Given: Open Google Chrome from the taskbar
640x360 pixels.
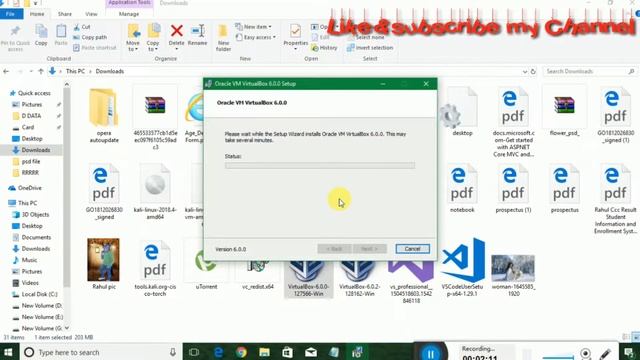Looking at the screenshot, I should (x=241, y=352).
